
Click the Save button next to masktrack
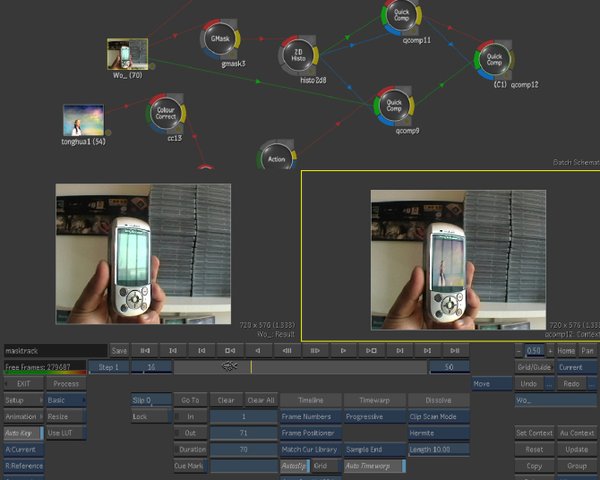click(x=119, y=351)
